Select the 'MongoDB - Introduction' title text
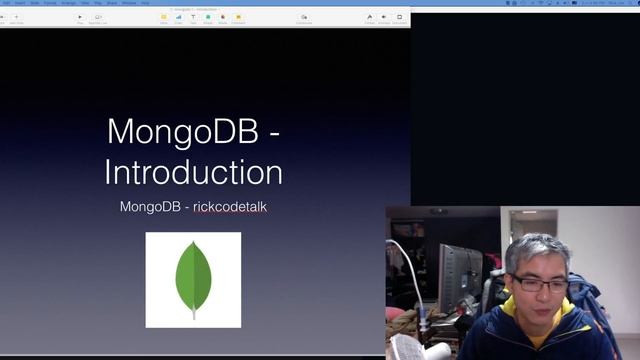The width and height of the screenshot is (640, 360). (x=193, y=151)
